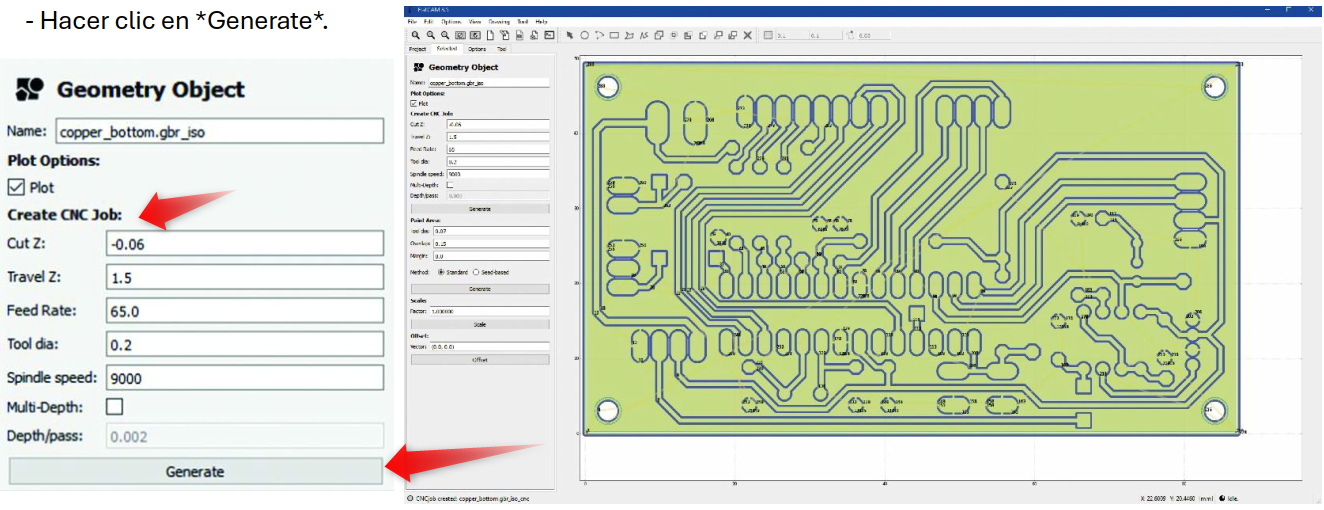Click the Zoom Out magnifier in the toolbar
Screen dimensions: 1324x510
coord(430,35)
